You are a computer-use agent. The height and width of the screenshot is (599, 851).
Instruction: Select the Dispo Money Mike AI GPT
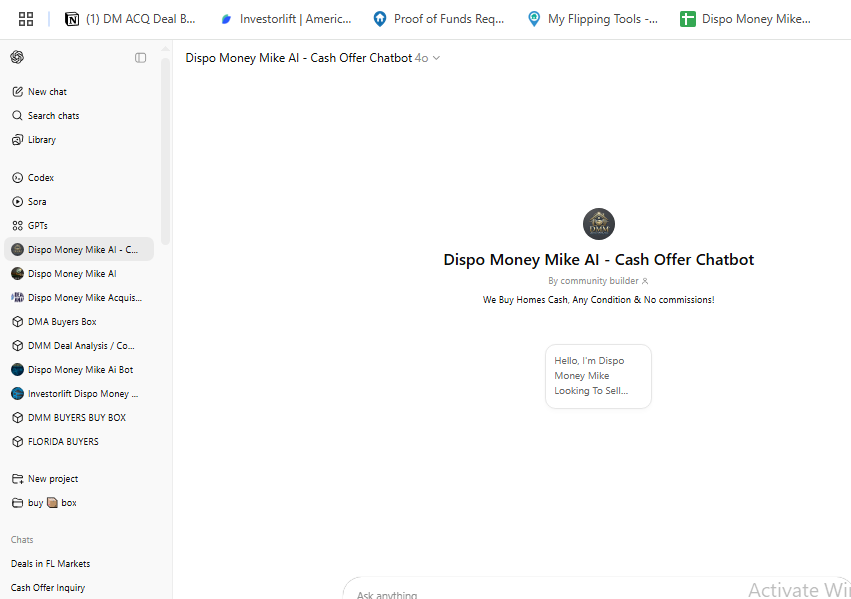(x=79, y=273)
